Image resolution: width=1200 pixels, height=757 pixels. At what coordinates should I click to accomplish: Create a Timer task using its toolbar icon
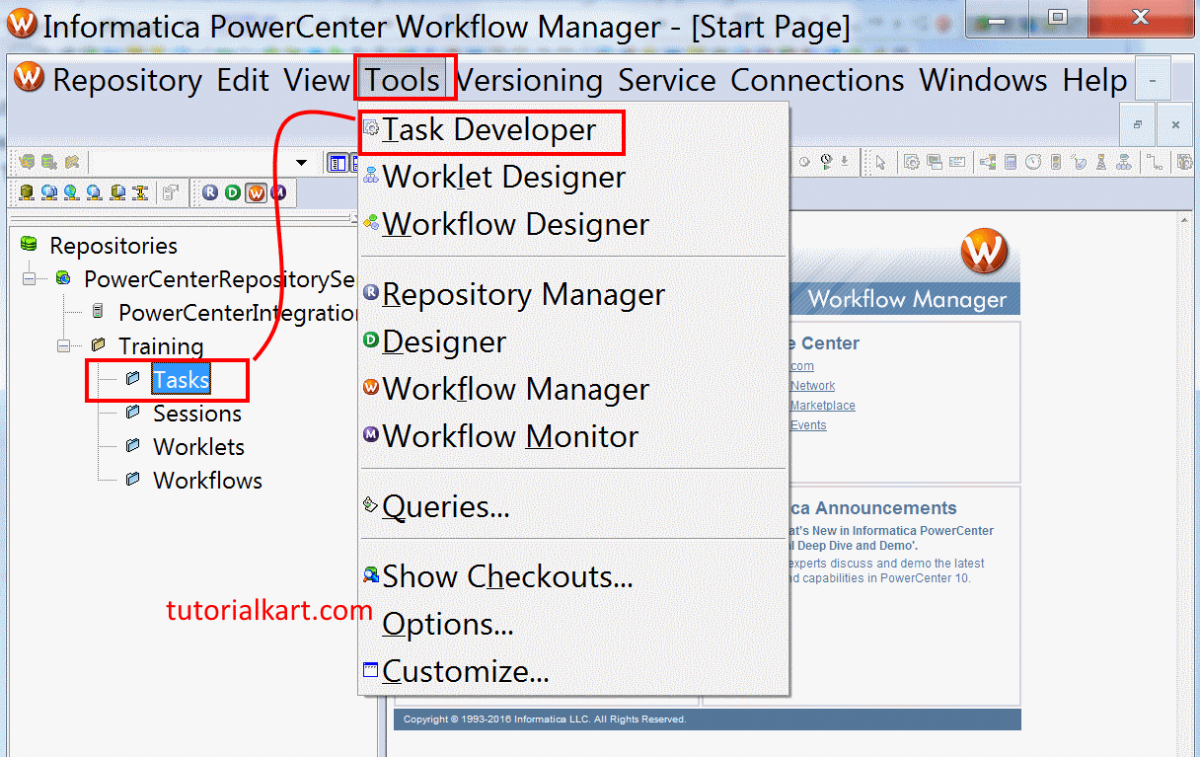(x=1032, y=162)
